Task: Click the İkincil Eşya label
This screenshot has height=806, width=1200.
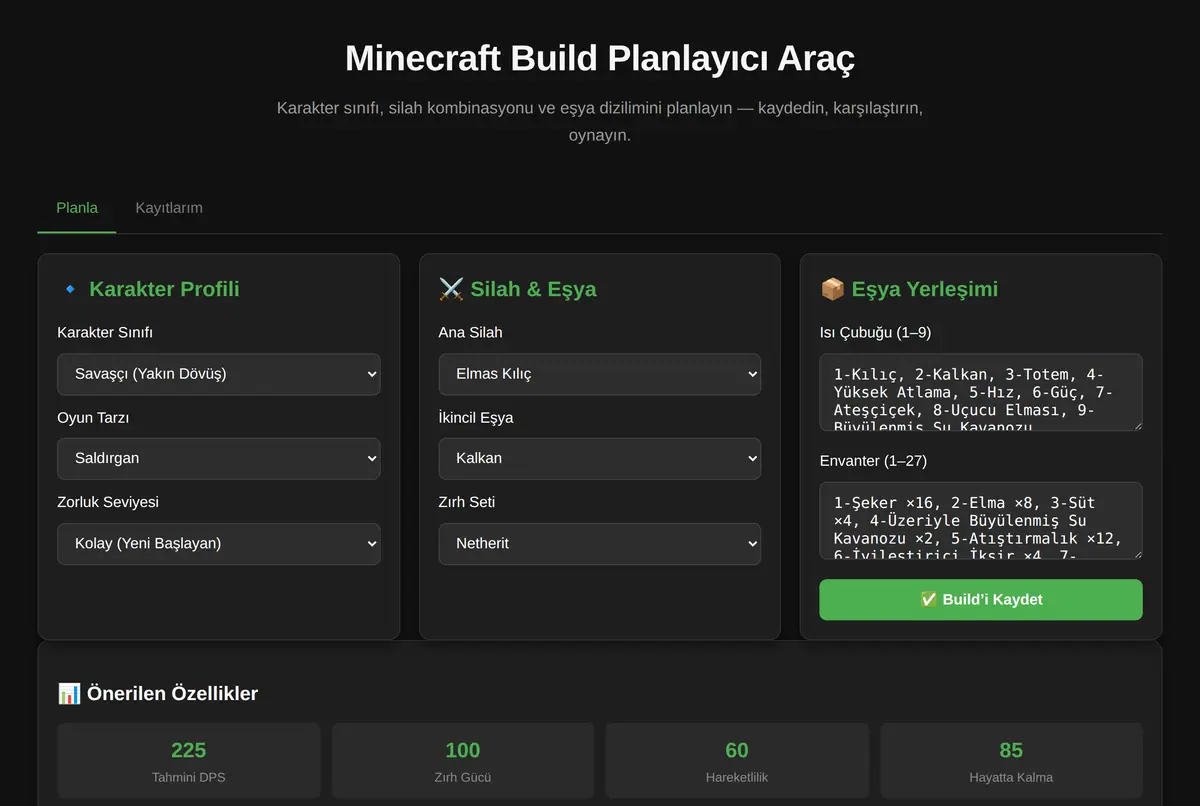Action: (475, 417)
